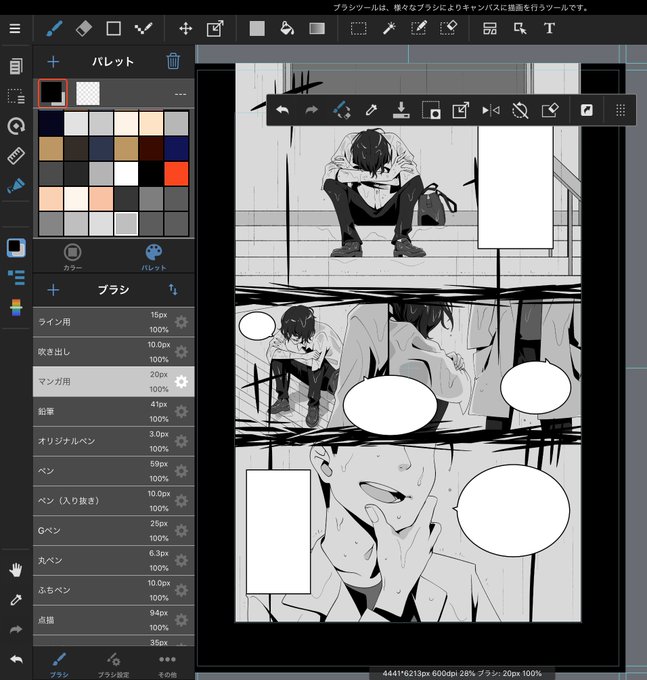The height and width of the screenshot is (680, 647).
Task: Open the layers panel icon in left sidebar
Action: tap(16, 66)
